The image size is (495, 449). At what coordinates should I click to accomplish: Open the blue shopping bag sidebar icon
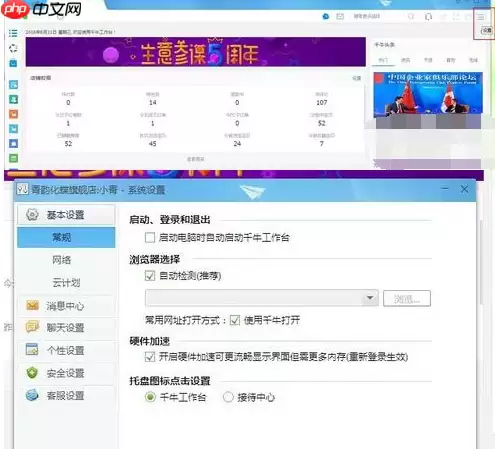tap(13, 63)
